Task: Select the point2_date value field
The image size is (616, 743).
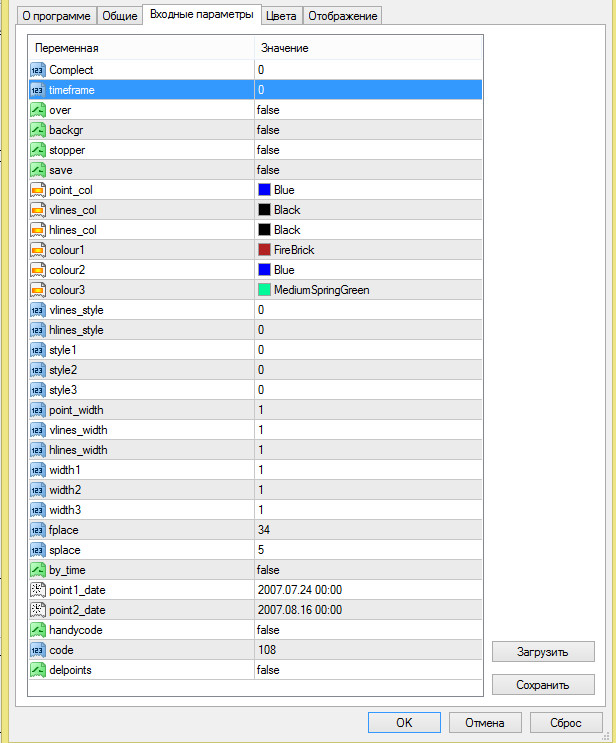Action: [368, 610]
